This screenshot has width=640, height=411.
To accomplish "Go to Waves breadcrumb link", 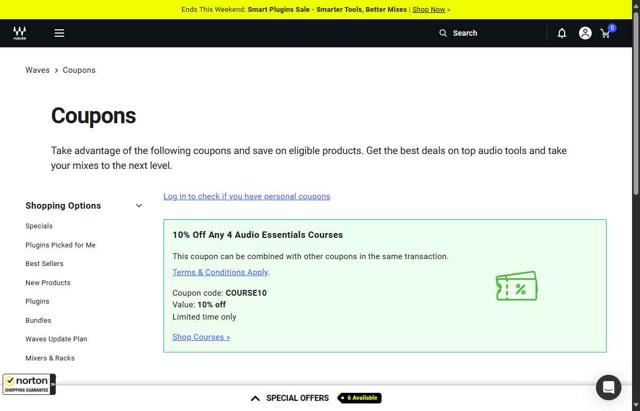I will pyautogui.click(x=37, y=70).
